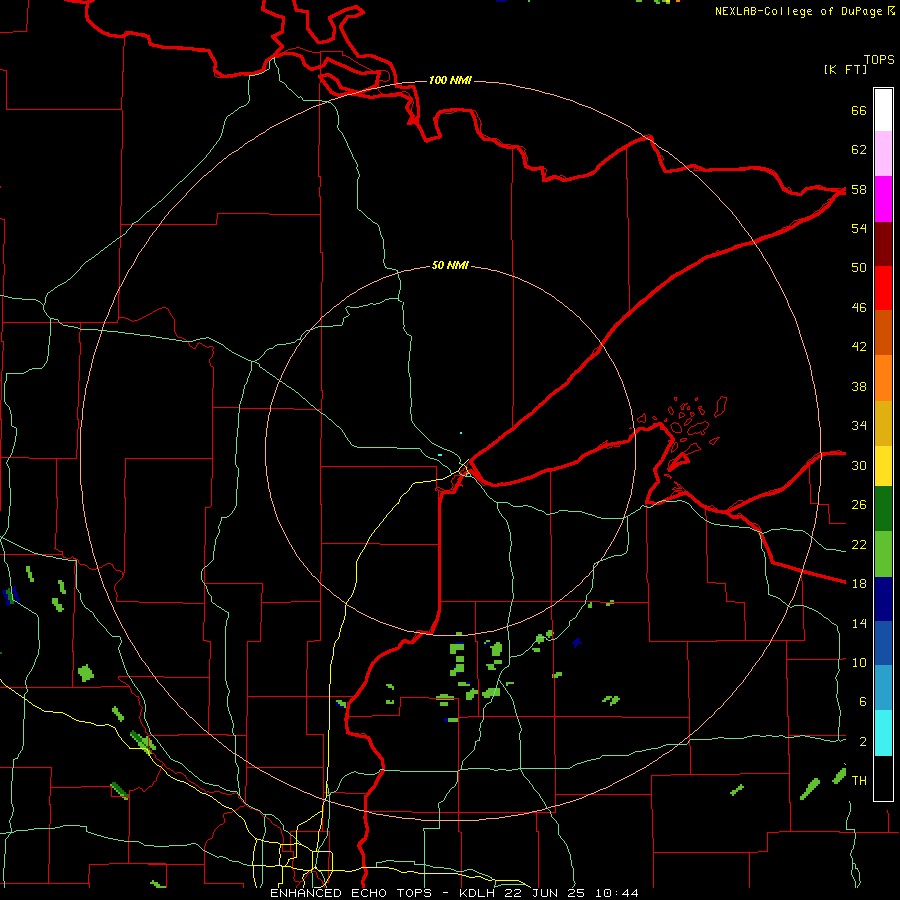Click the legend value '14'
This screenshot has height=900, width=900.
(x=859, y=623)
